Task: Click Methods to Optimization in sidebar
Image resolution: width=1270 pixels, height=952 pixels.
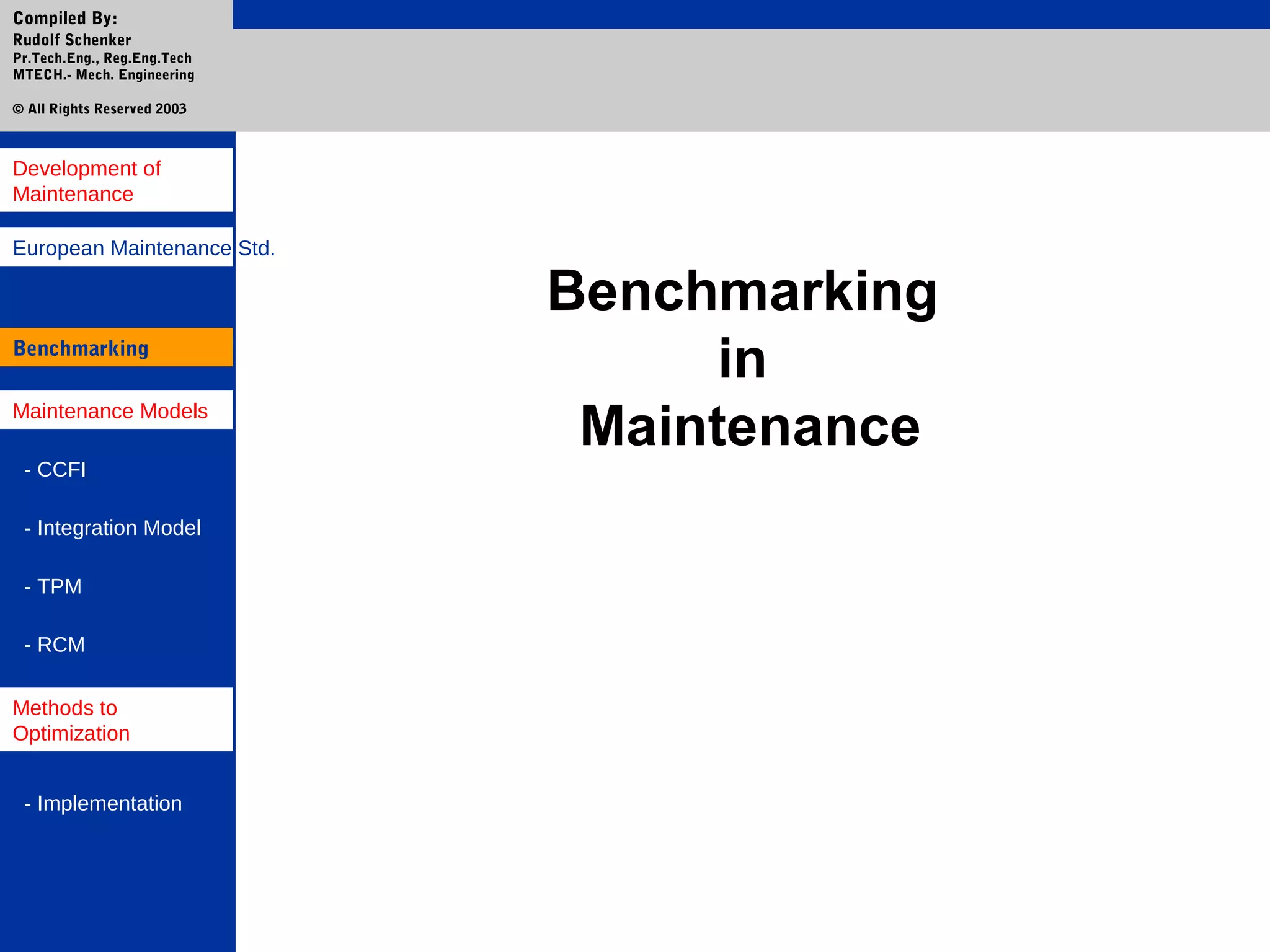Action: 71,720
